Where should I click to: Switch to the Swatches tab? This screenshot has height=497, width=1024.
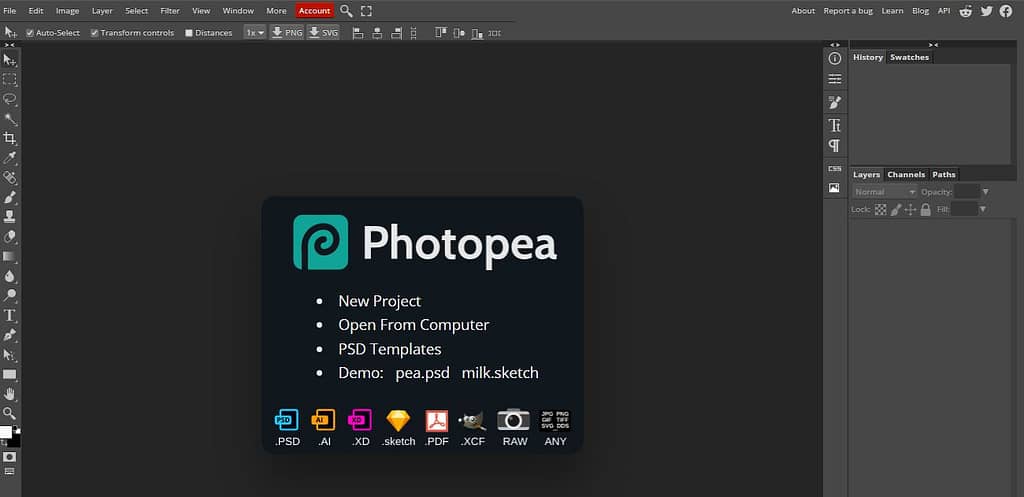[909, 57]
